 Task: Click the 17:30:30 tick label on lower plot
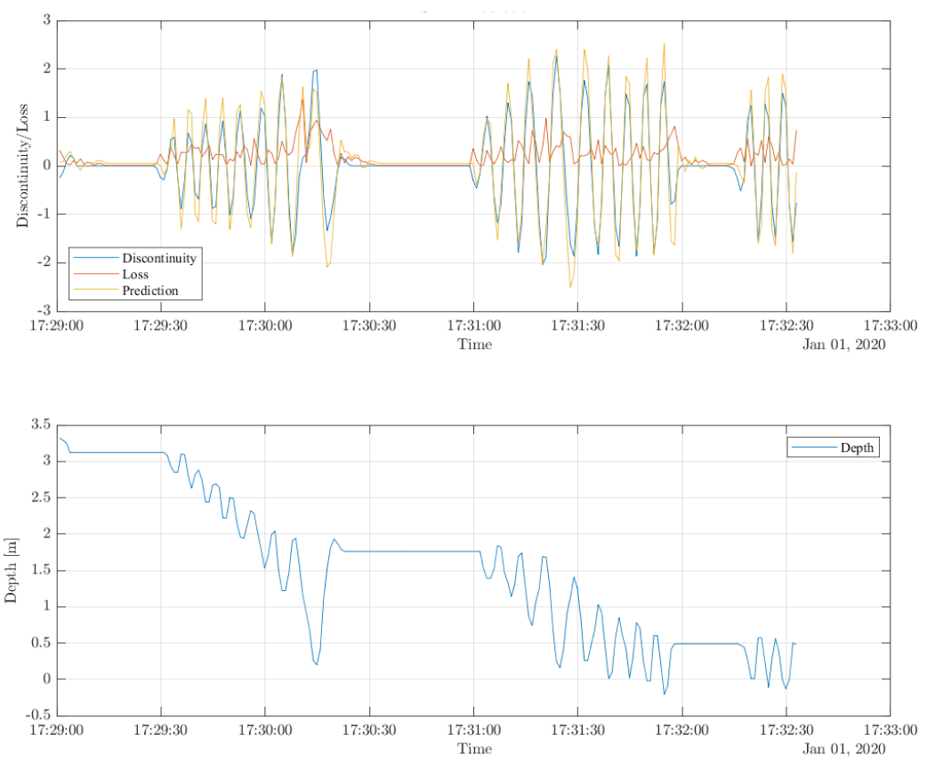tap(369, 731)
